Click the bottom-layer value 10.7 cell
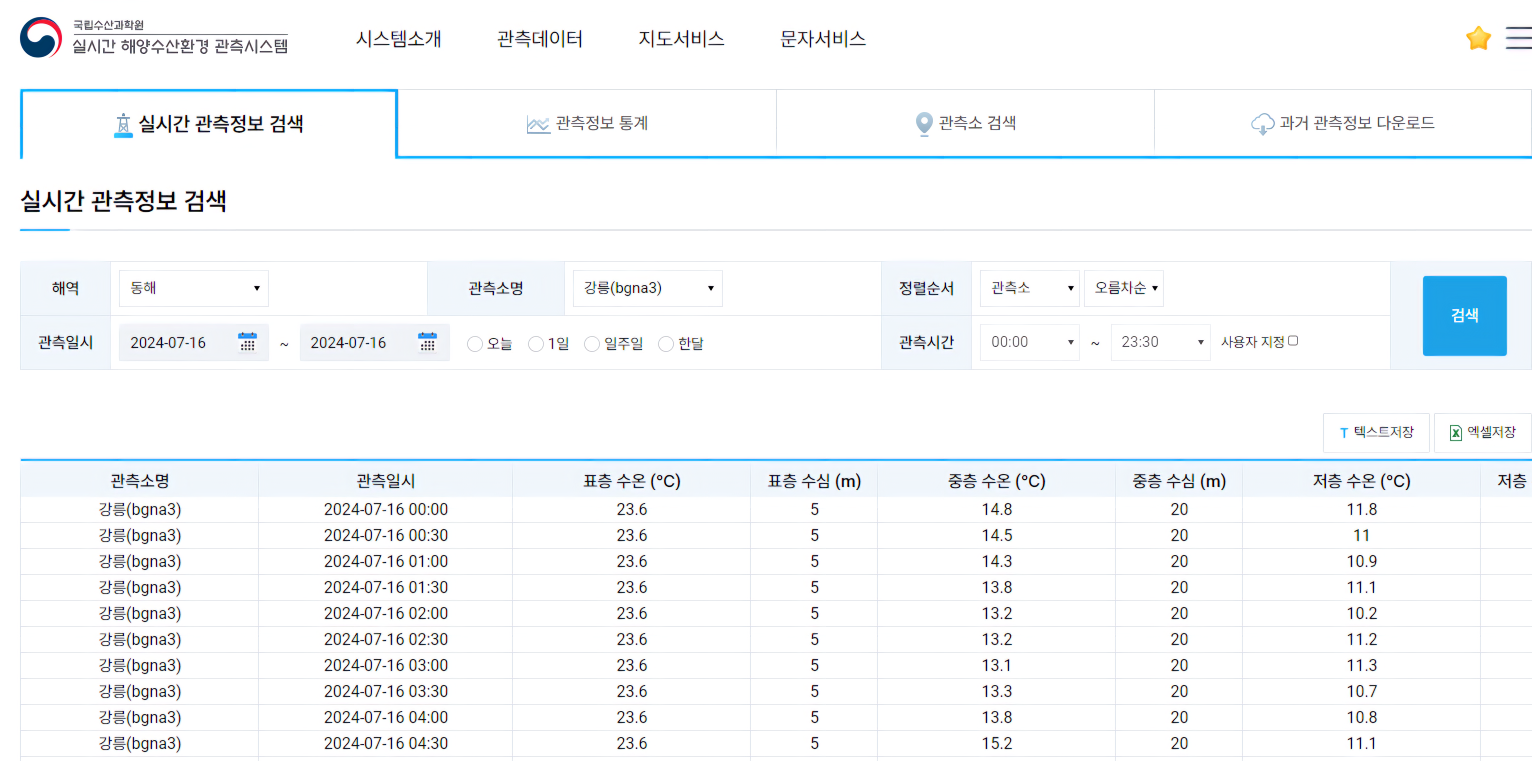The height and width of the screenshot is (761, 1532). [x=1362, y=692]
